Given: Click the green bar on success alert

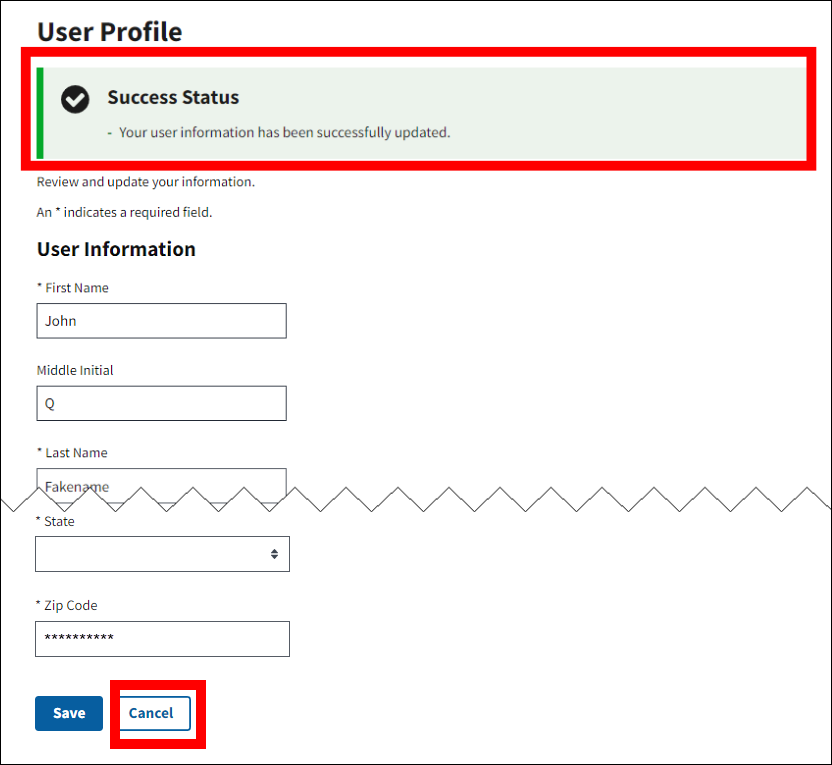Looking at the screenshot, I should click(x=40, y=113).
